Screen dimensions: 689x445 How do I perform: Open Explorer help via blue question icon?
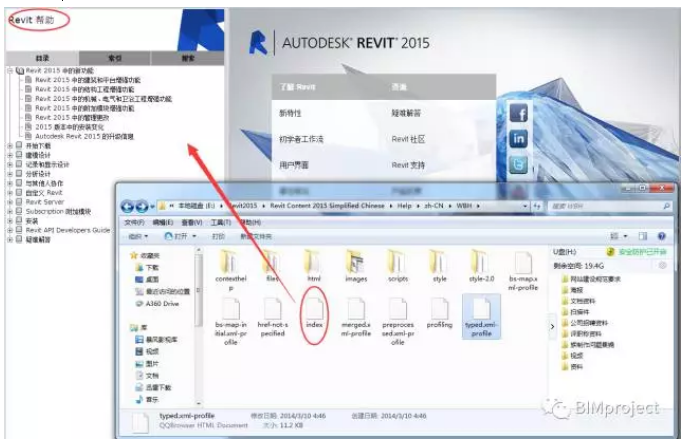(x=661, y=236)
